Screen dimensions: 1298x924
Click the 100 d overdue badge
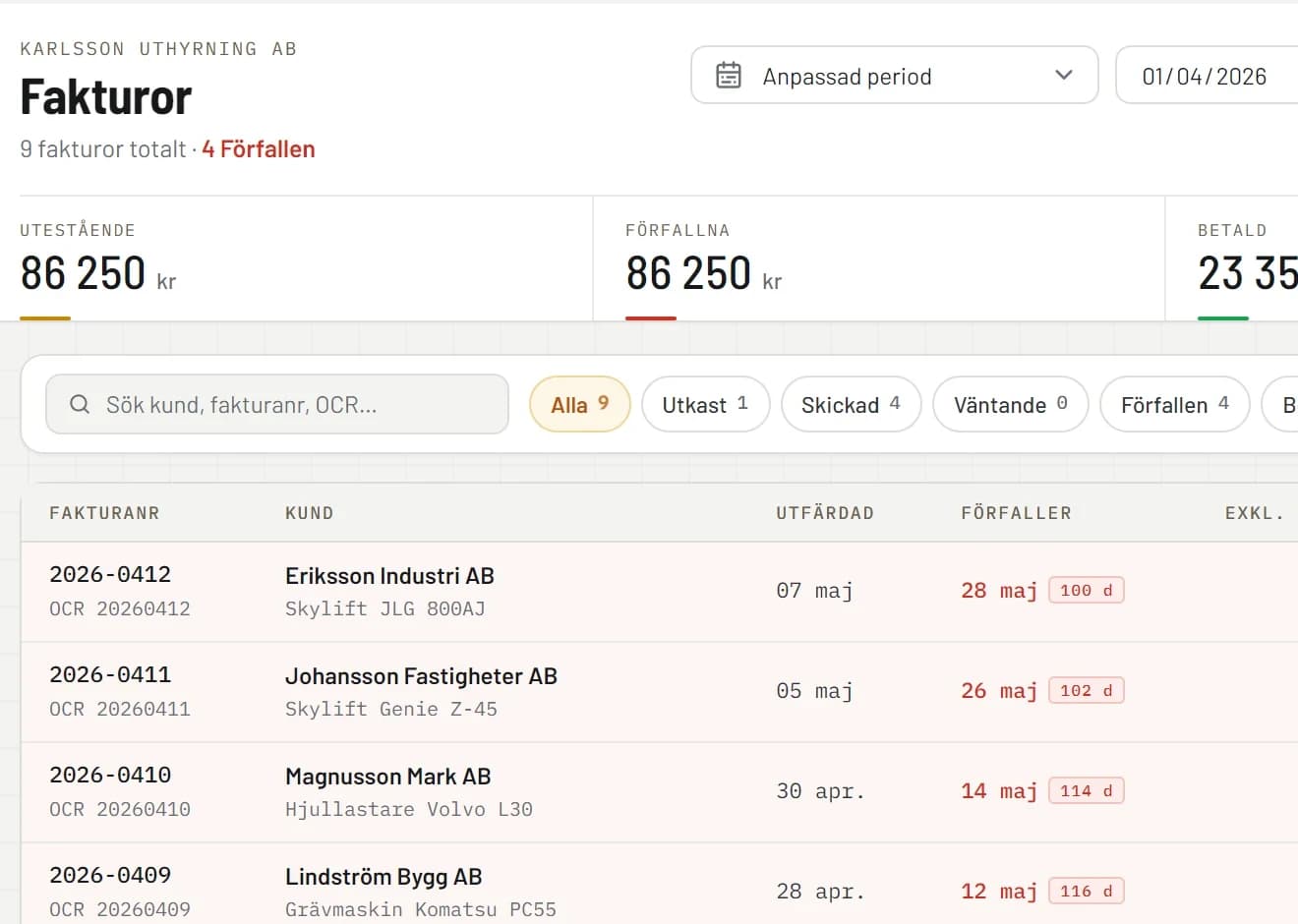tap(1087, 590)
